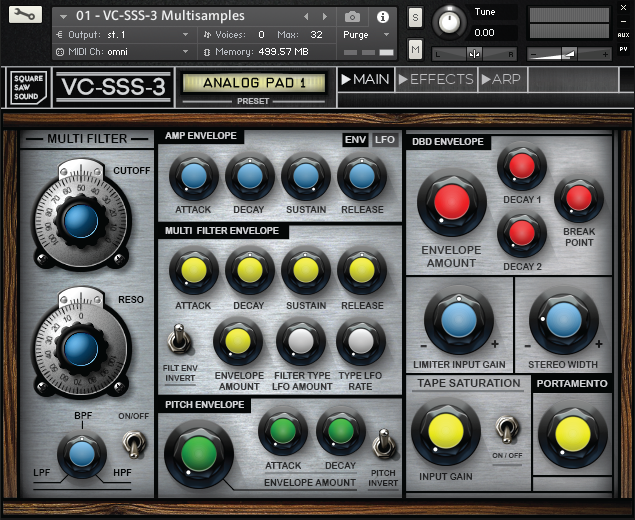Click the VC-SSS-3 instrument logo

(x=113, y=87)
